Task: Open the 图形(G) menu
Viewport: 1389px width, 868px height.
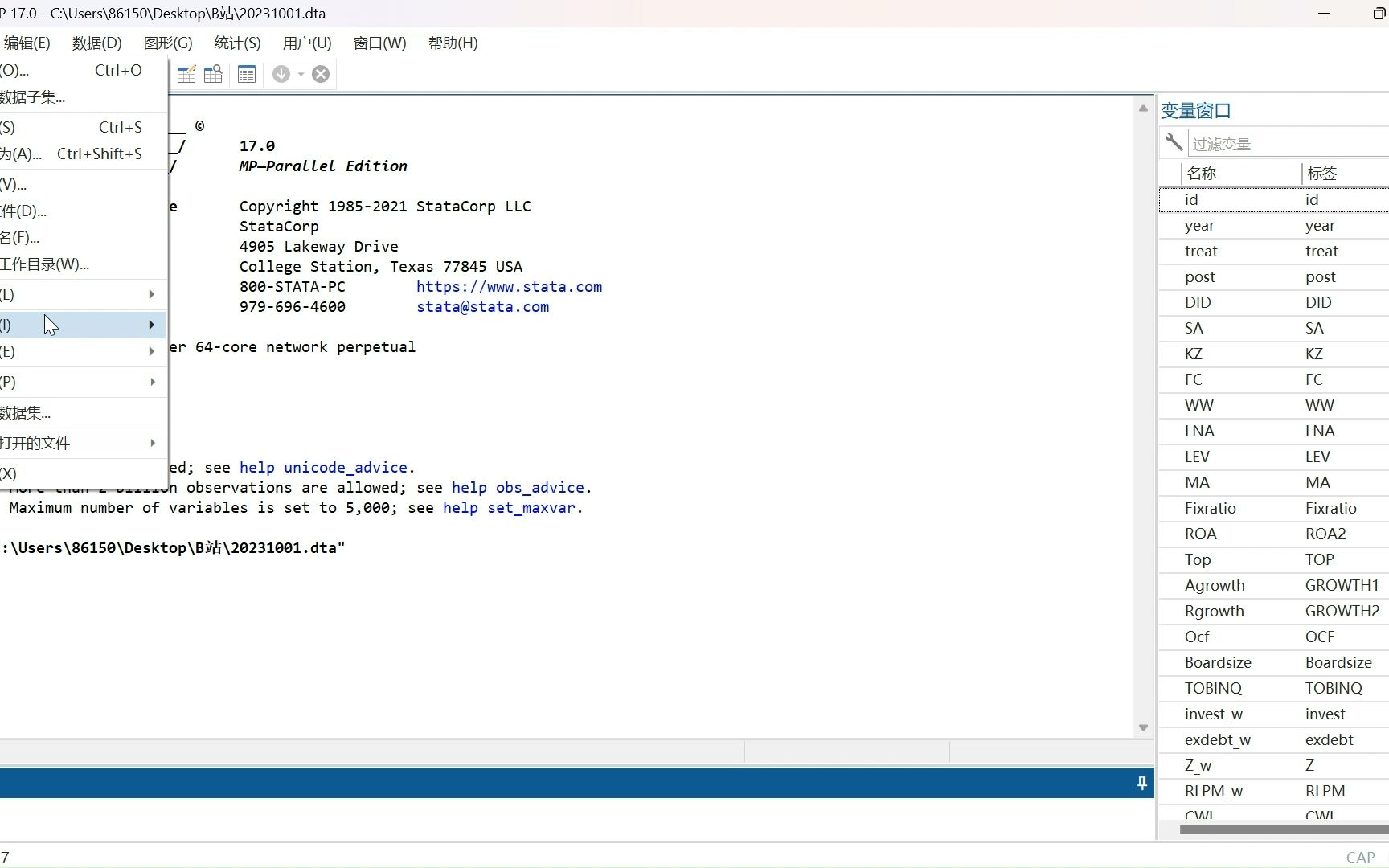Action: tap(168, 43)
